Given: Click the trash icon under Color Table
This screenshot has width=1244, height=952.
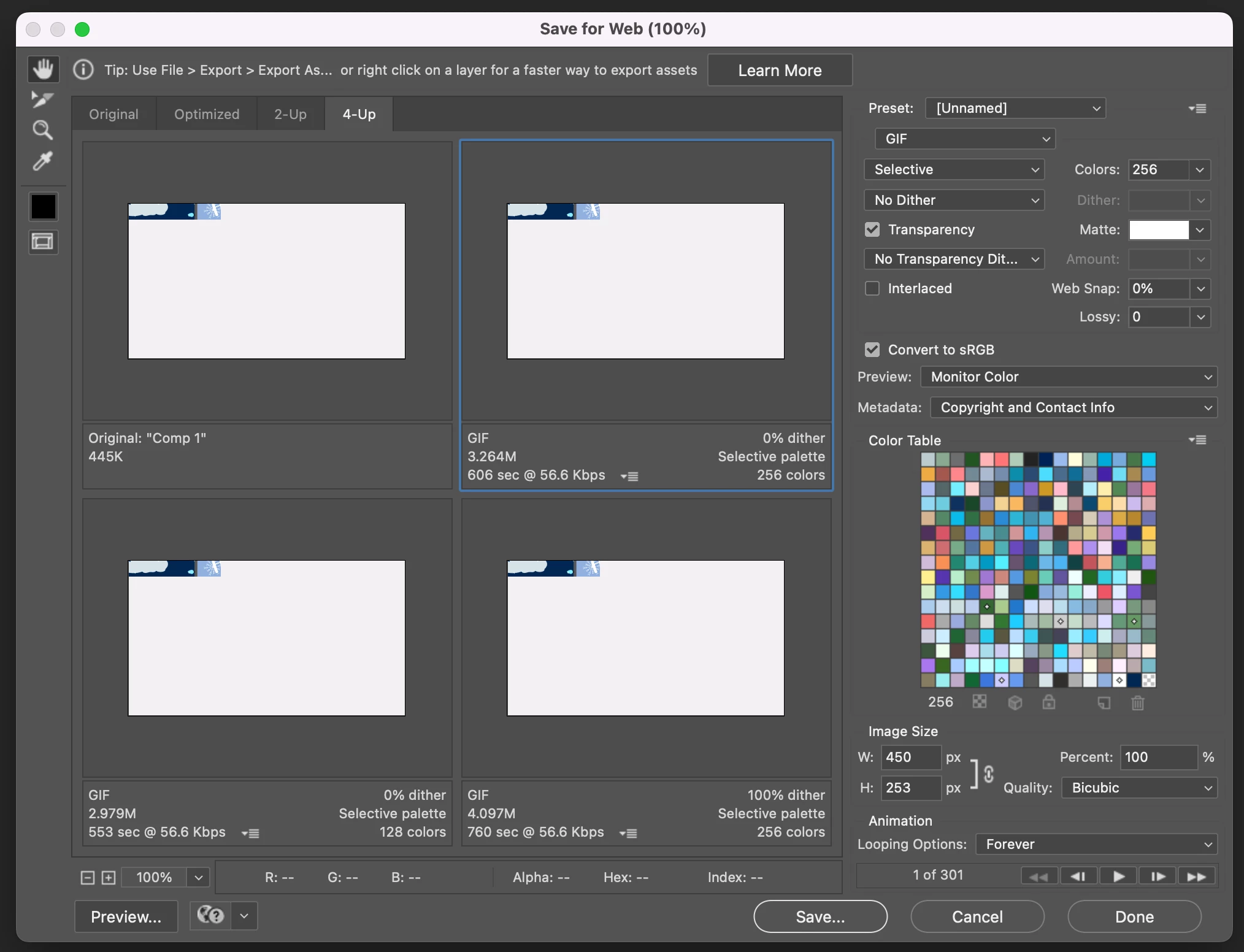Looking at the screenshot, I should 1137,702.
